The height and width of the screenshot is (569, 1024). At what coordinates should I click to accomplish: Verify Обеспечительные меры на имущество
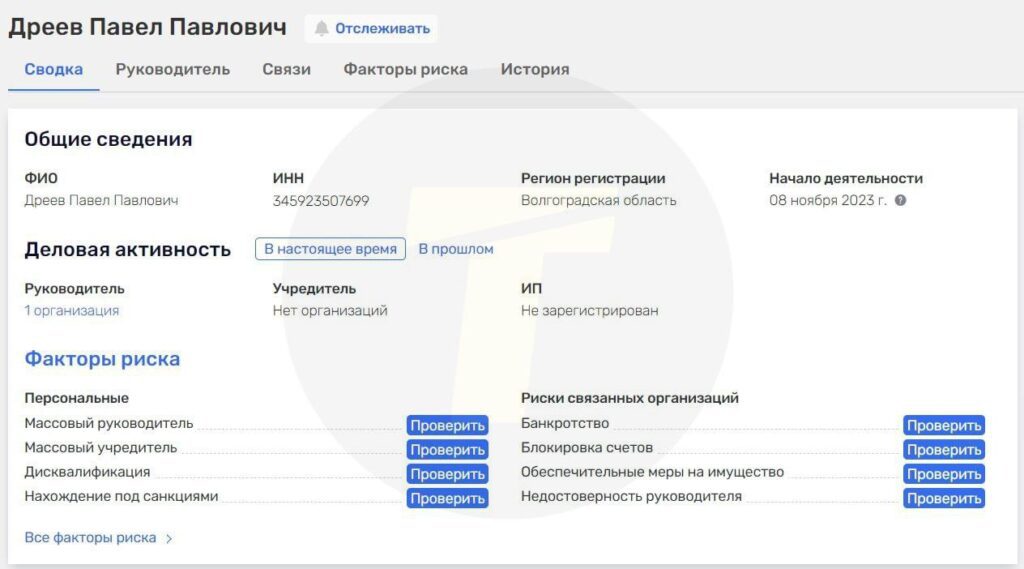point(943,474)
